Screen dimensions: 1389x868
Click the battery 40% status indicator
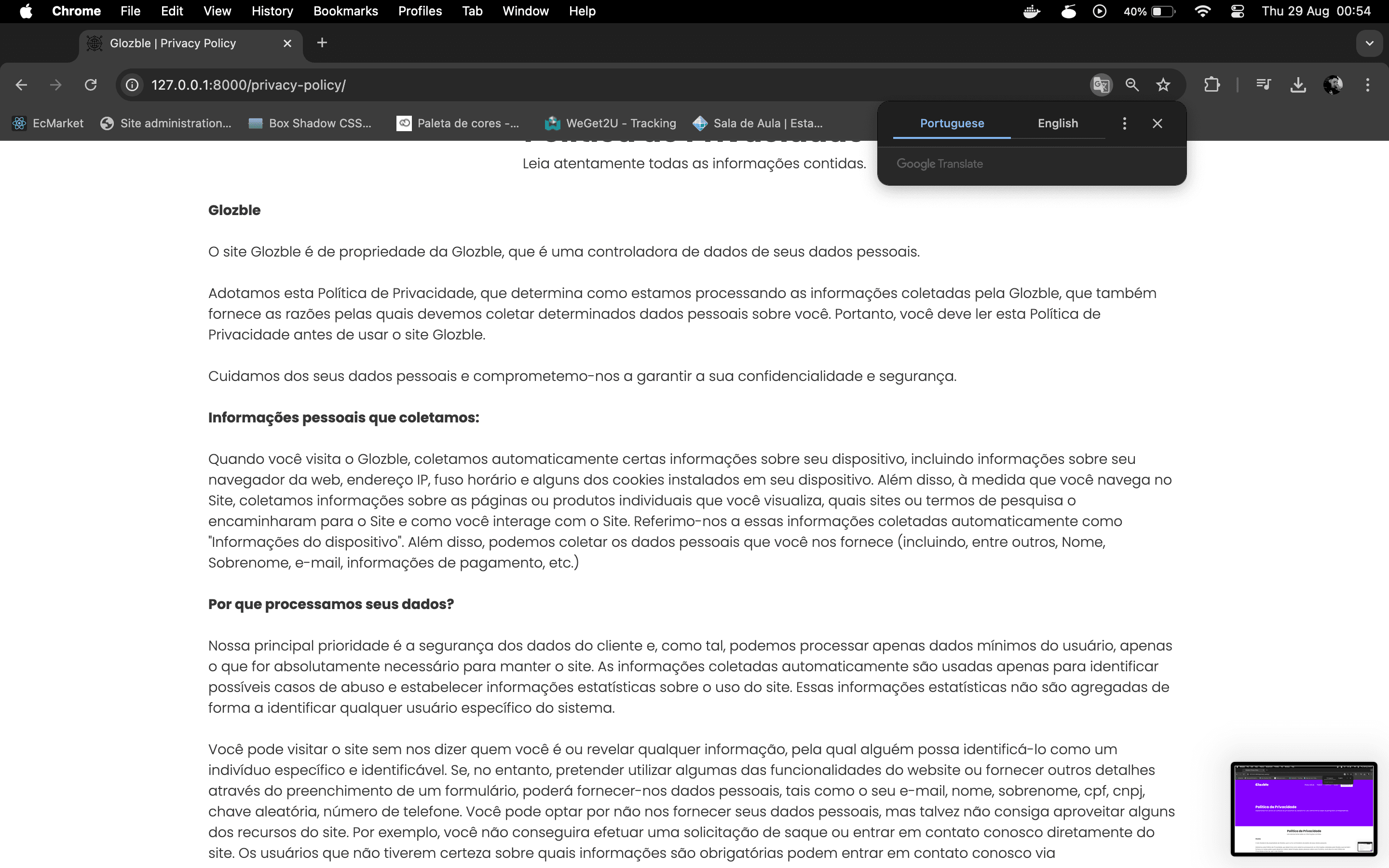(x=1150, y=11)
